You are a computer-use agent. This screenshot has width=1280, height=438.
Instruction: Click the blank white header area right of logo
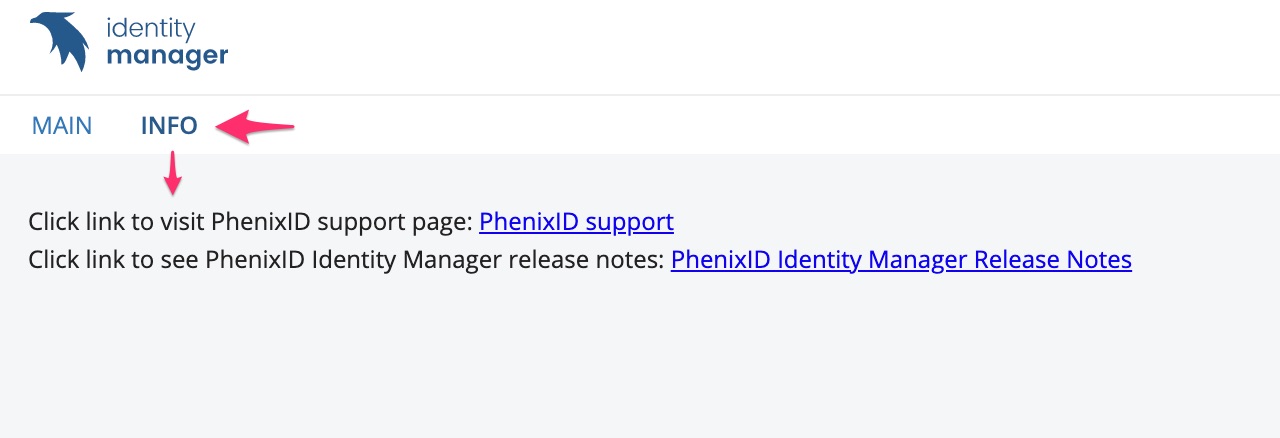pyautogui.click(x=750, y=47)
